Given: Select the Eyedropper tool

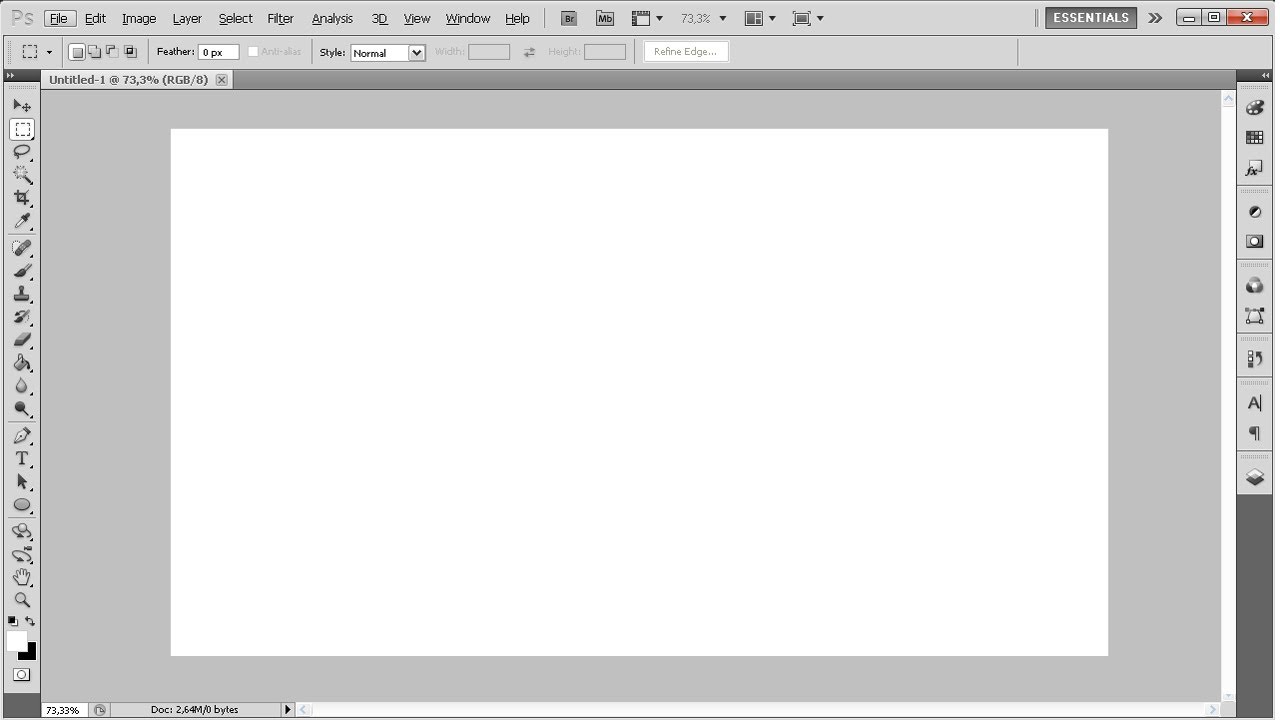Looking at the screenshot, I should pos(22,221).
